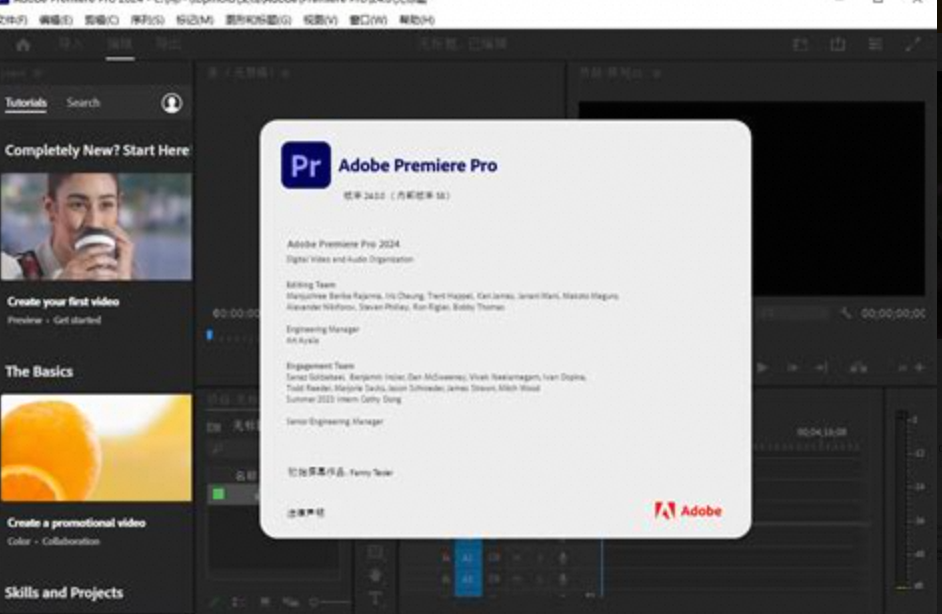Switch Project panel to list view

pyautogui.click(x=238, y=601)
